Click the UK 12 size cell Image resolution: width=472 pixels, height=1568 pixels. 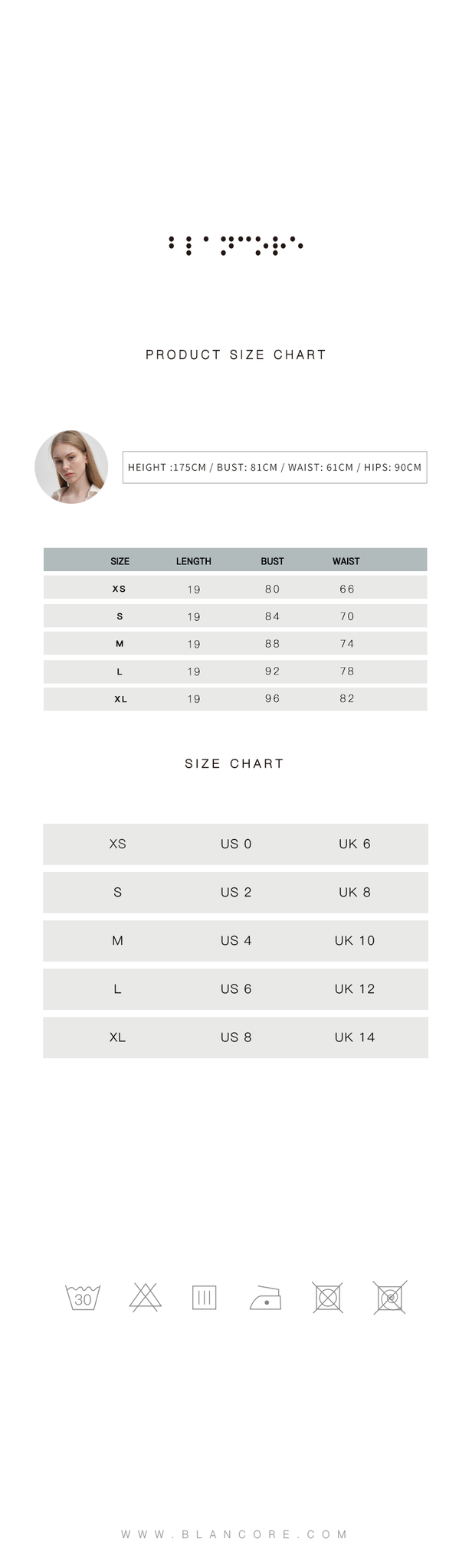coord(355,988)
